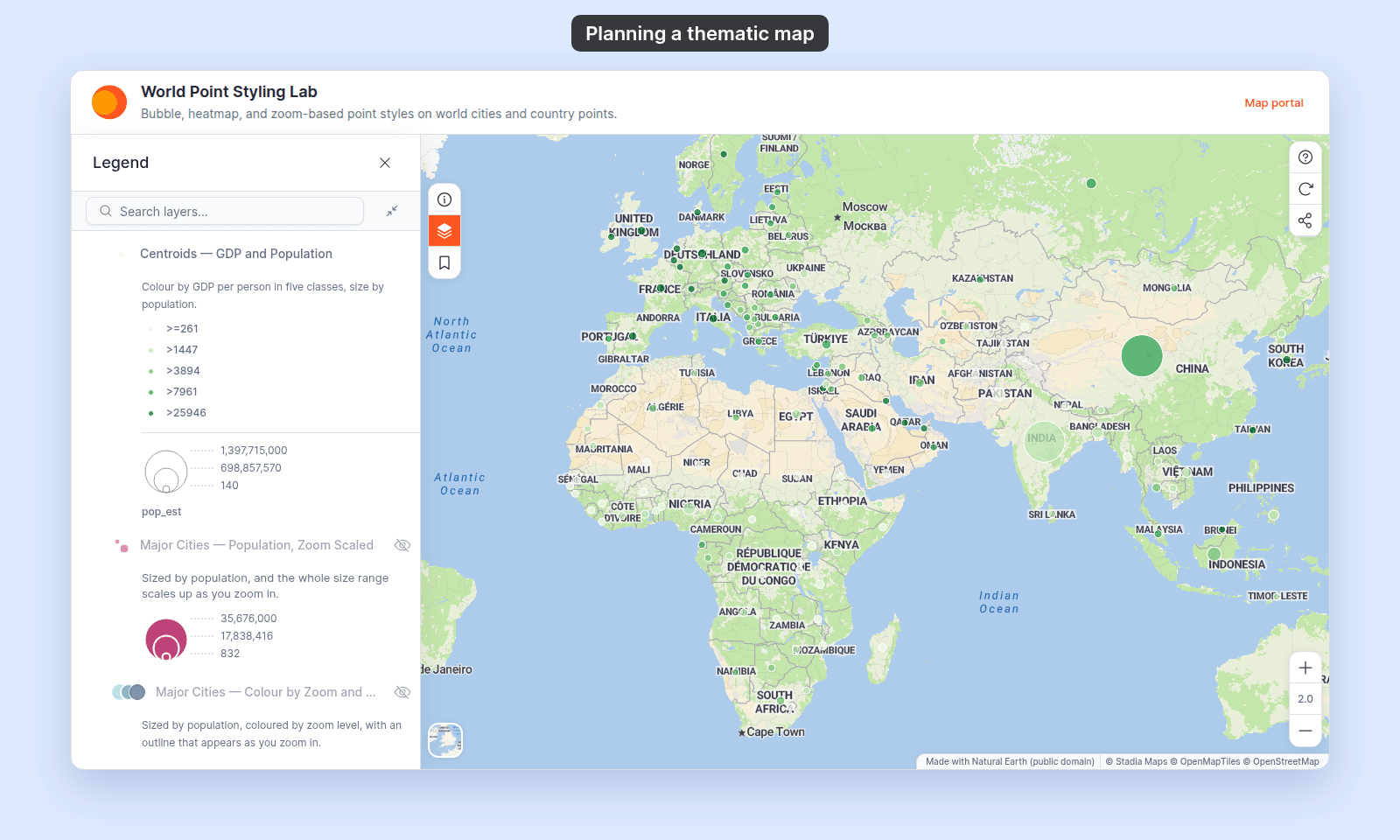This screenshot has height=840, width=1400.
Task: Close the Legend panel
Action: point(385,163)
